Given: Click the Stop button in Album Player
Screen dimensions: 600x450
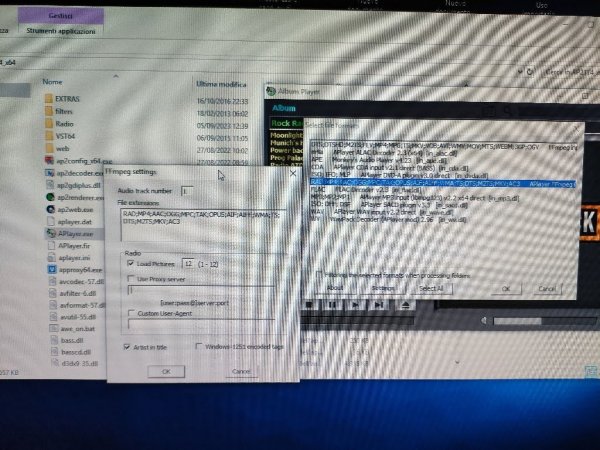Looking at the screenshot, I should 309,305.
